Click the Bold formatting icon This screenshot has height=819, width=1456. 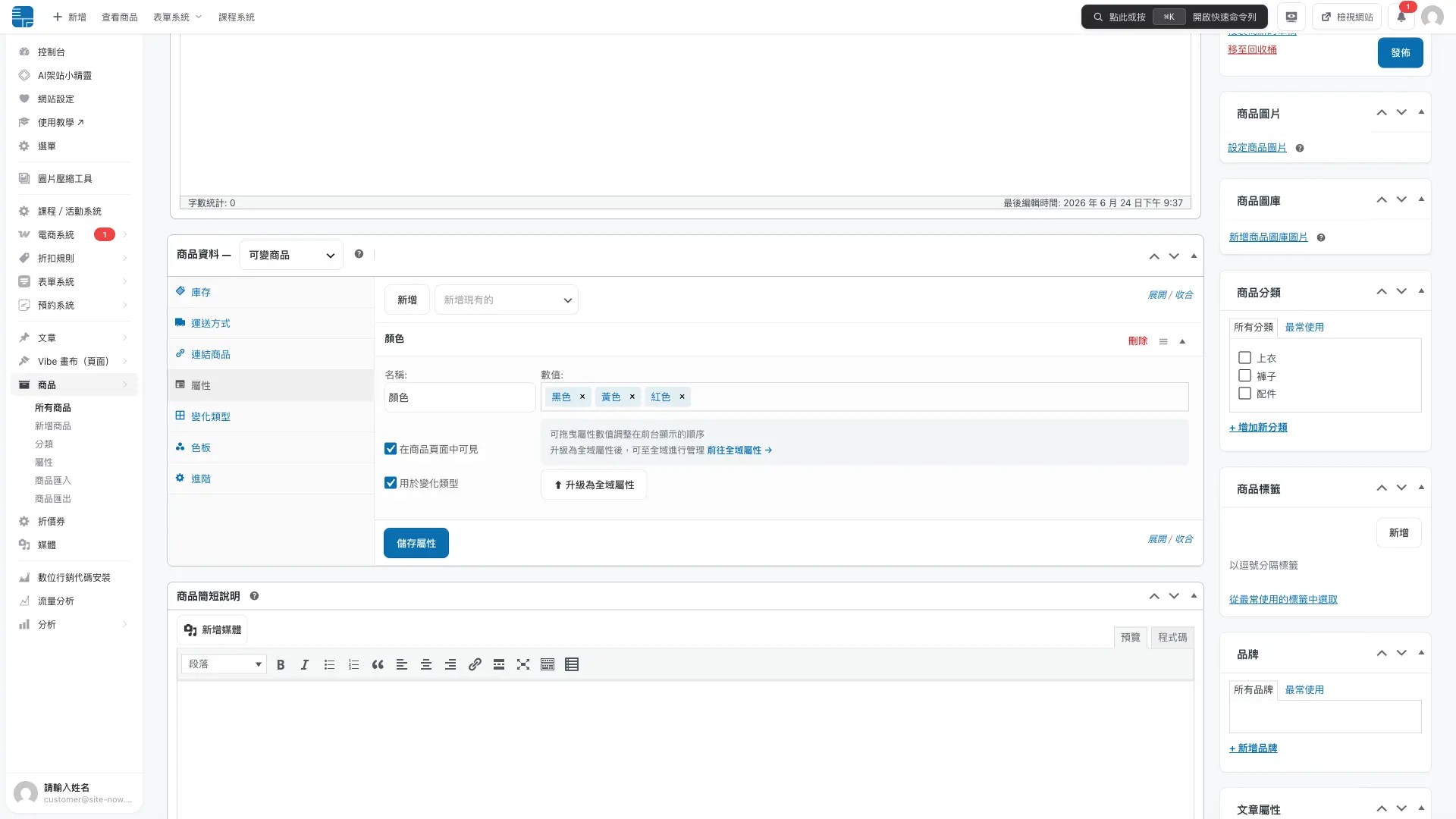tap(281, 665)
